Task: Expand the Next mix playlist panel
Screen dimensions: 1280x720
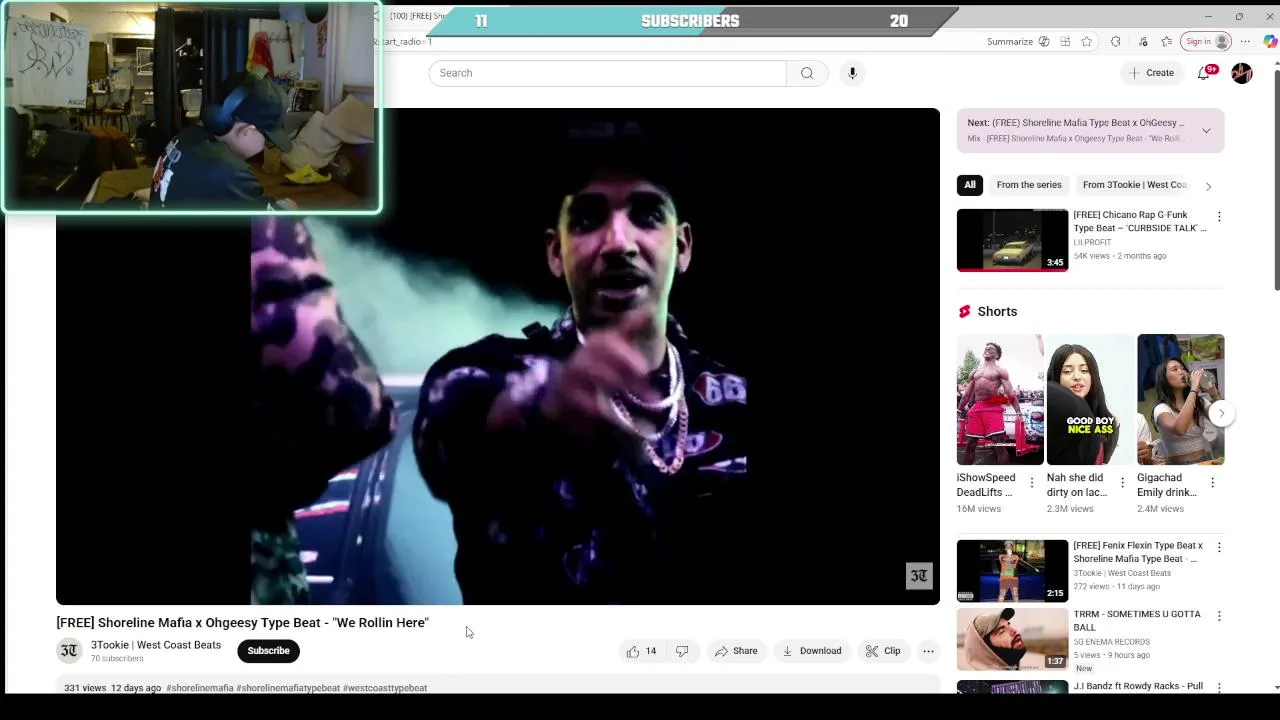Action: click(x=1206, y=131)
